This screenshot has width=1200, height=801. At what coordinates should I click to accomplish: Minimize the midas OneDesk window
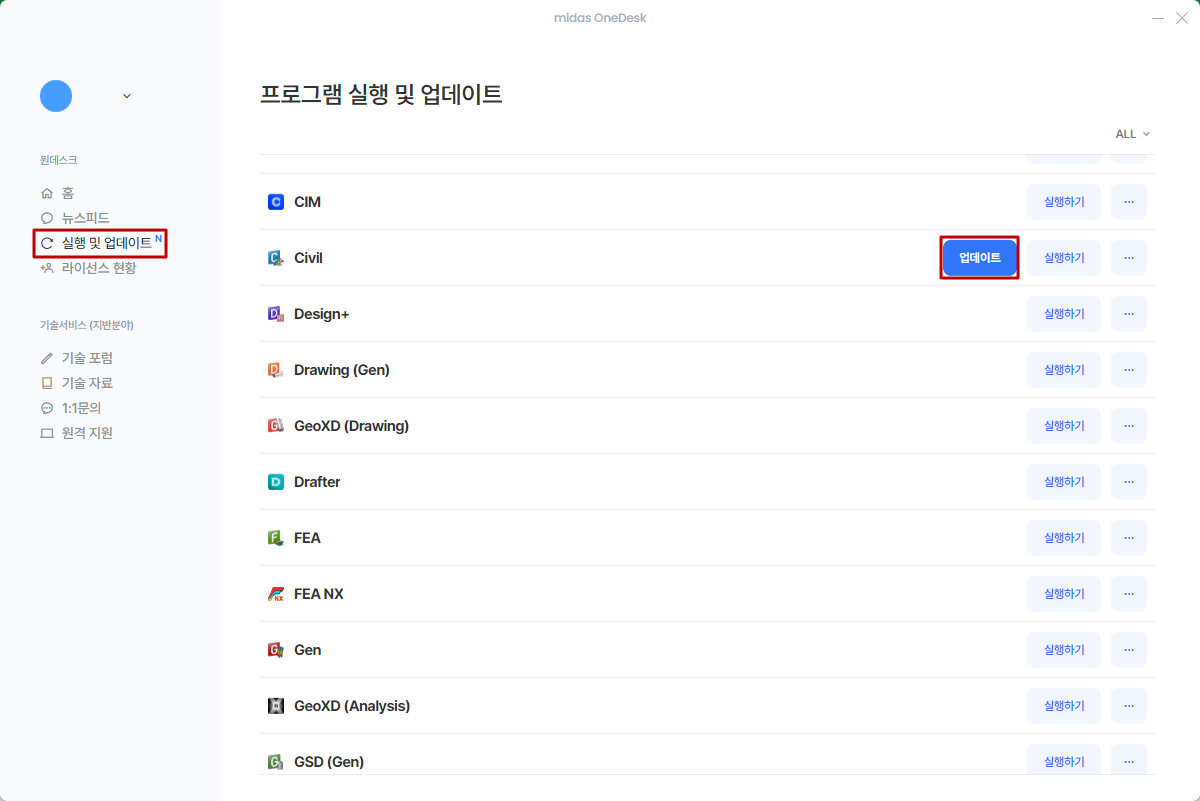[x=1158, y=18]
